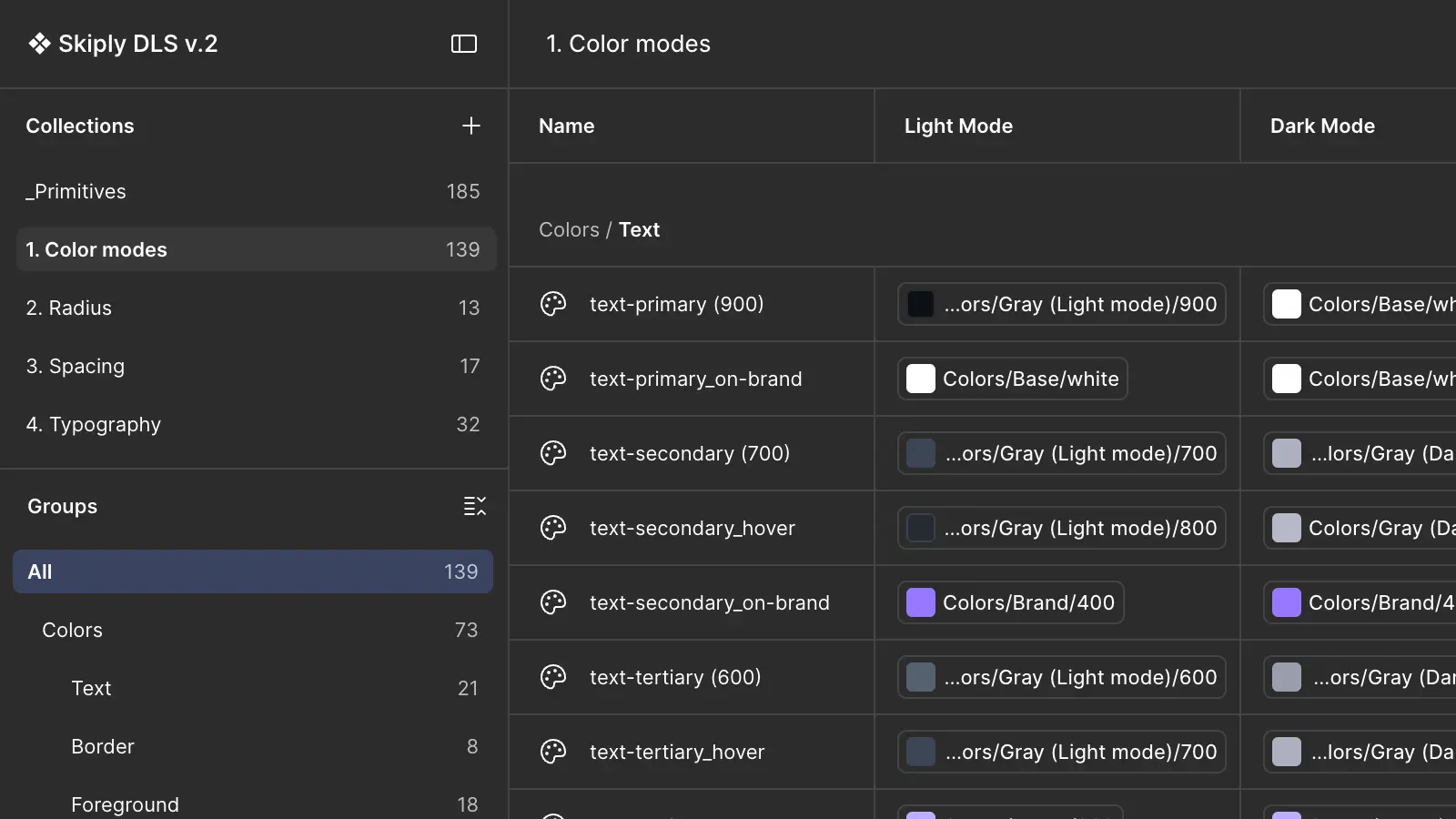Click Gray 700 light mode value of text-tertiary_hover
The height and width of the screenshot is (819, 1456).
(1062, 752)
